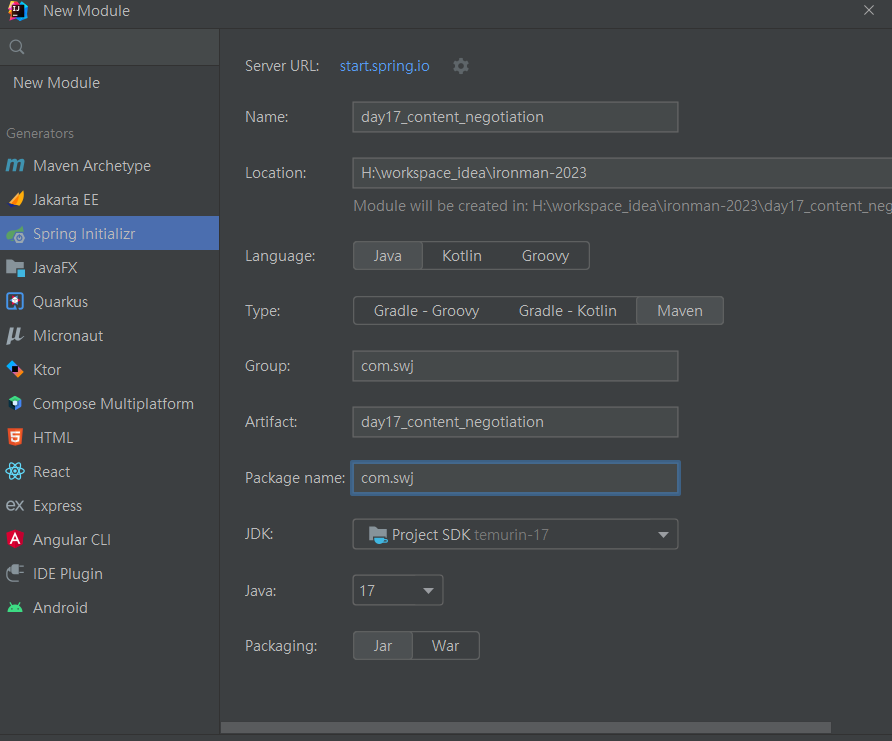Open the start.spring.io server link

pyautogui.click(x=385, y=66)
